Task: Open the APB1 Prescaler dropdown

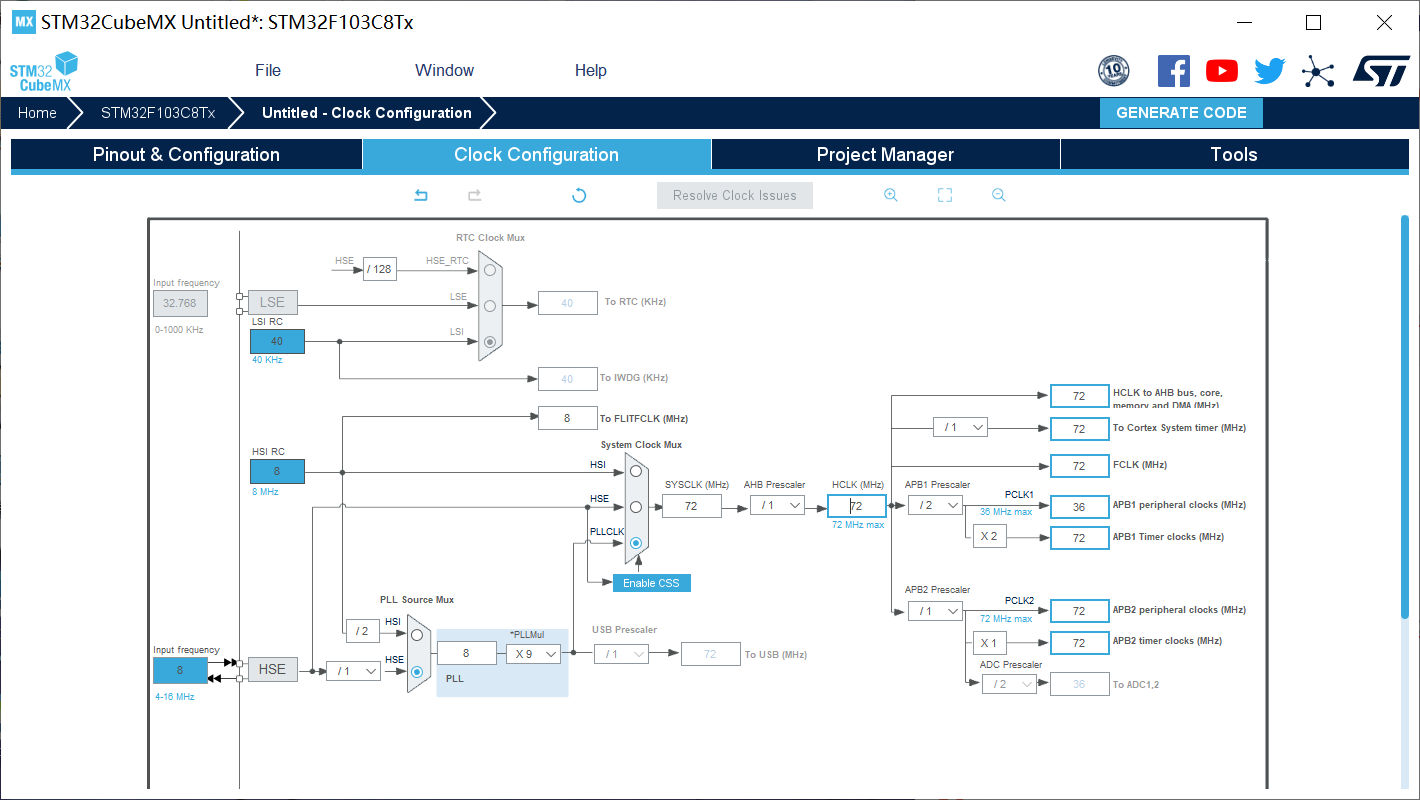Action: (x=935, y=506)
